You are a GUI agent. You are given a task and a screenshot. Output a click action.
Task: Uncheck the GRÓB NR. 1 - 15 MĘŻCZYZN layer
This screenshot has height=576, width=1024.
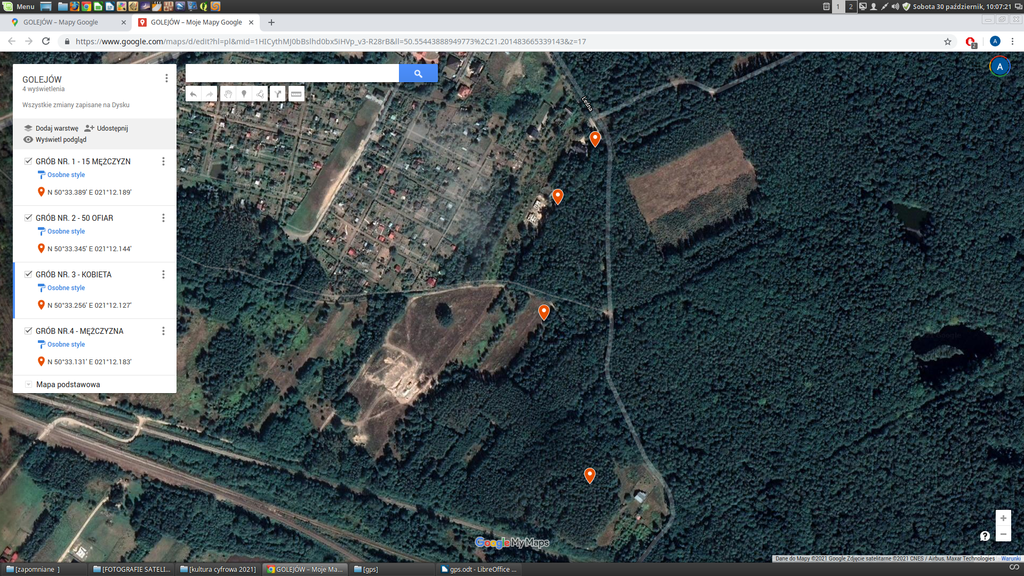pyautogui.click(x=28, y=161)
